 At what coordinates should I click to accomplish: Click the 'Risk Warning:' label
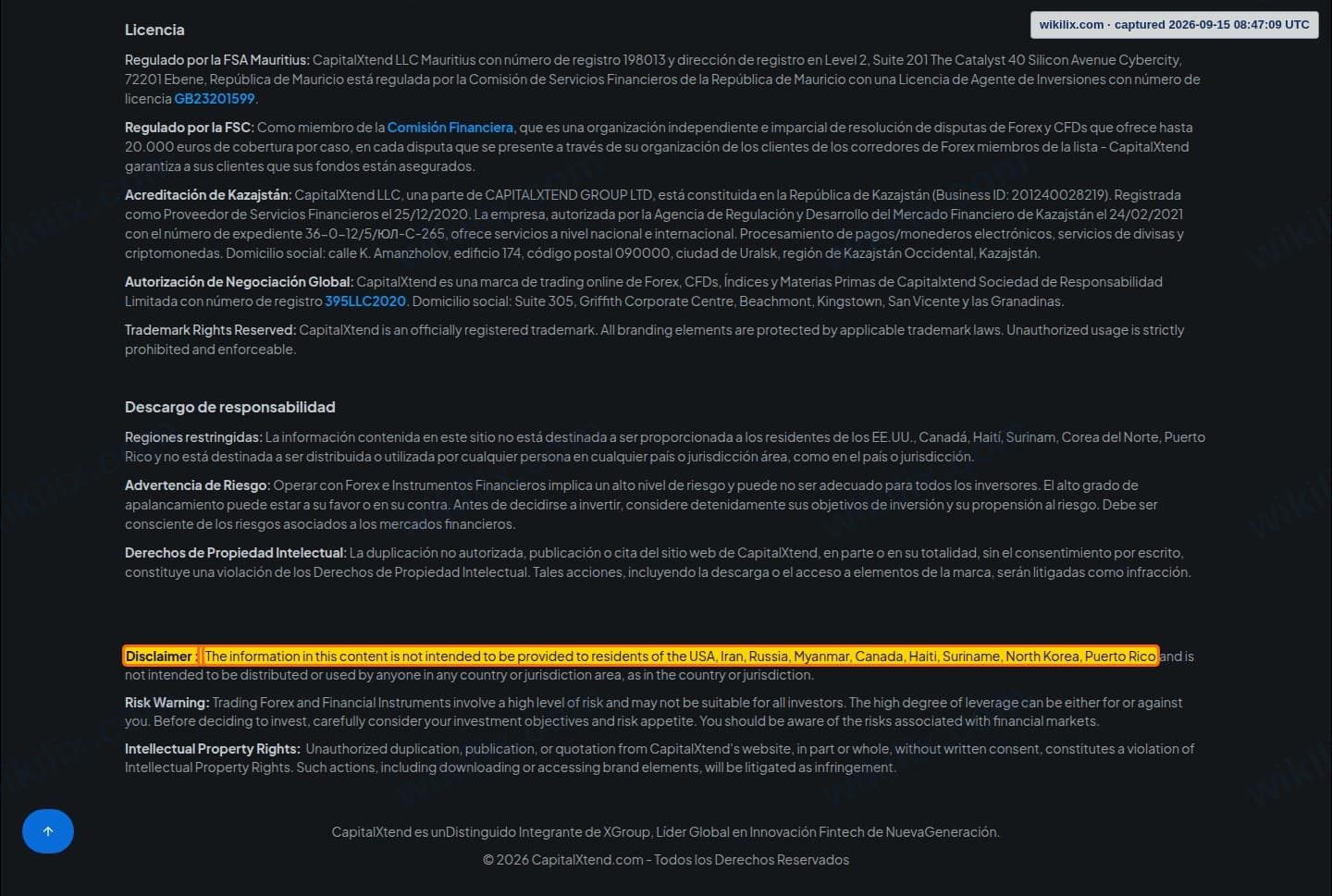click(x=167, y=703)
